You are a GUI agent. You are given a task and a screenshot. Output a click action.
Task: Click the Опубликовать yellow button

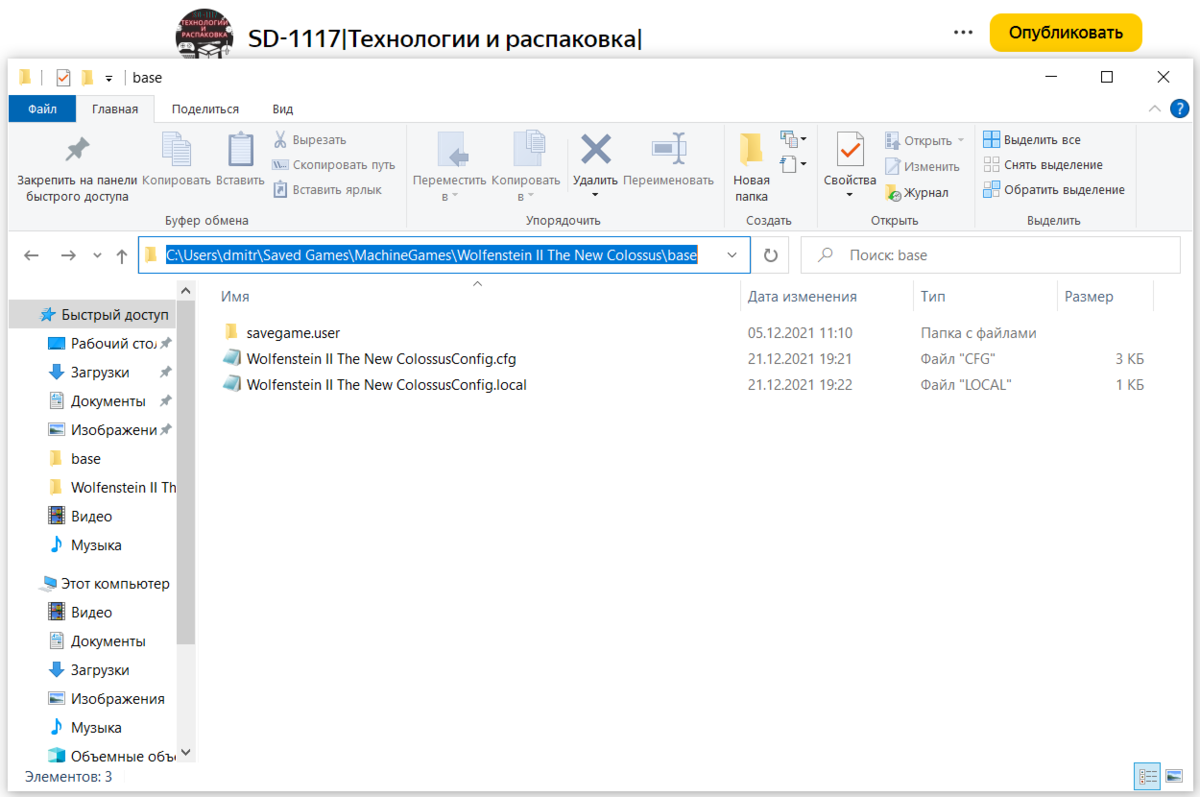coord(1065,33)
